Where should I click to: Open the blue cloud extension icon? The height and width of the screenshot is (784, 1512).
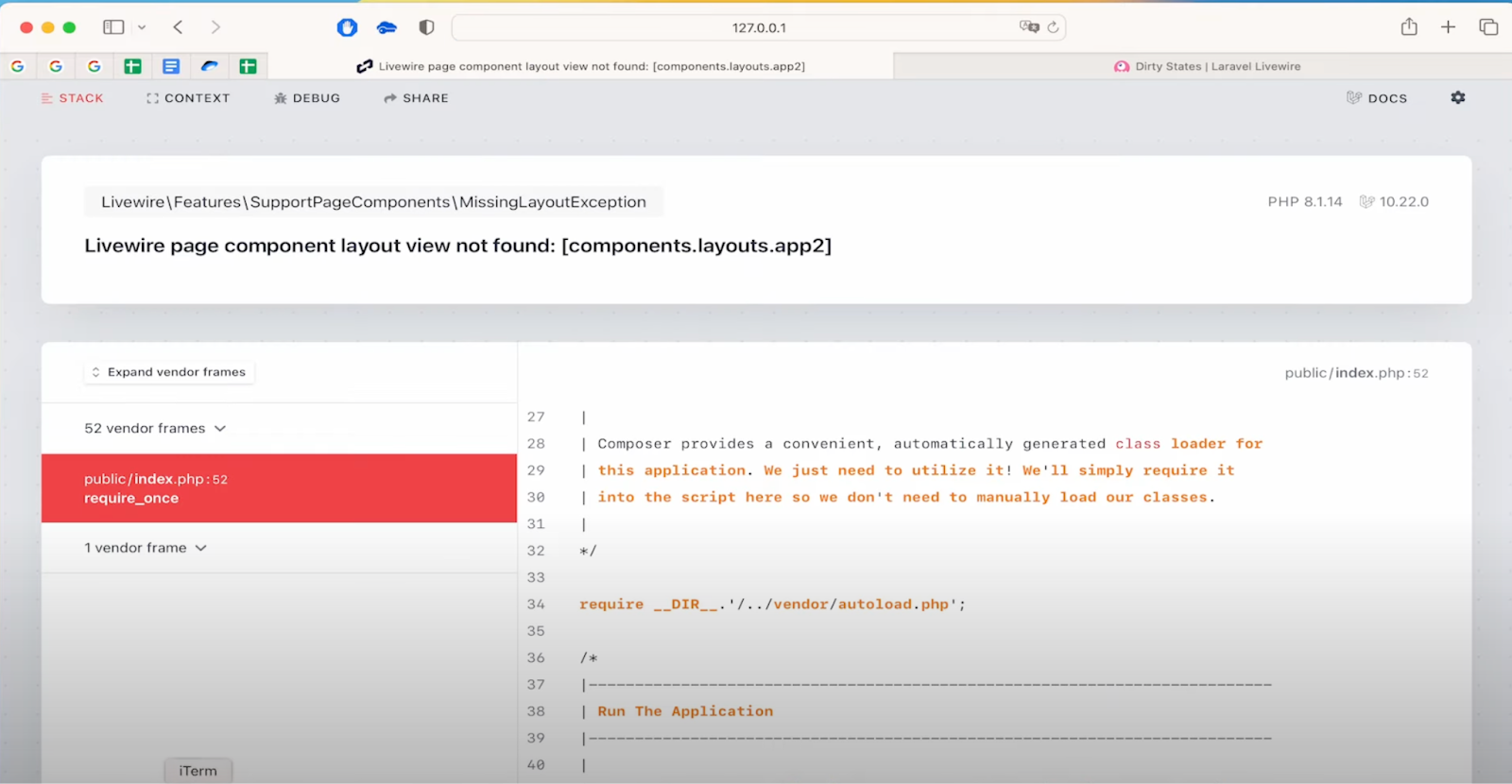click(x=387, y=27)
